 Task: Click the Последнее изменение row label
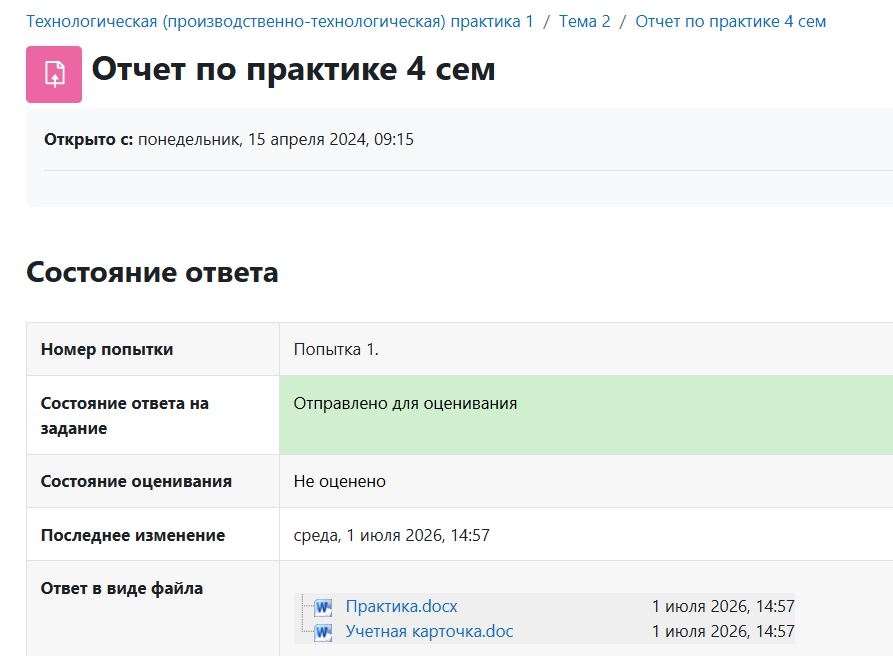(133, 535)
